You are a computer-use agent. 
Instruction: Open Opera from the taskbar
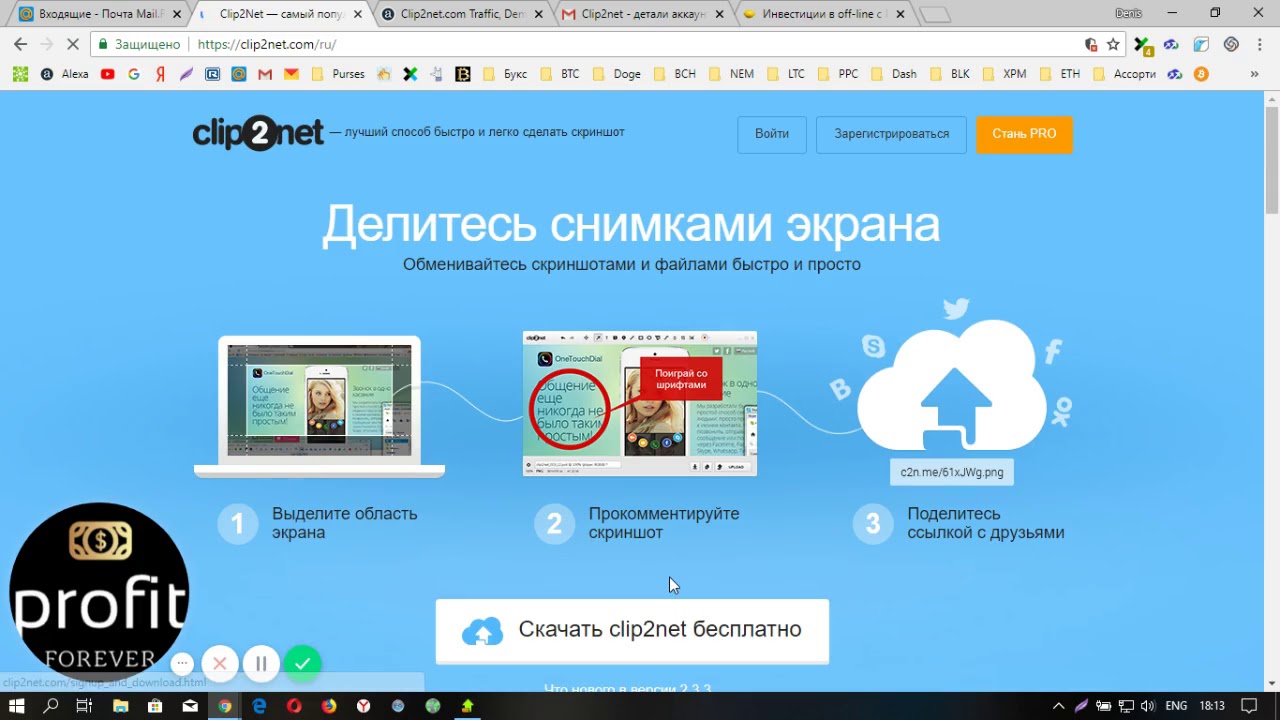point(294,706)
